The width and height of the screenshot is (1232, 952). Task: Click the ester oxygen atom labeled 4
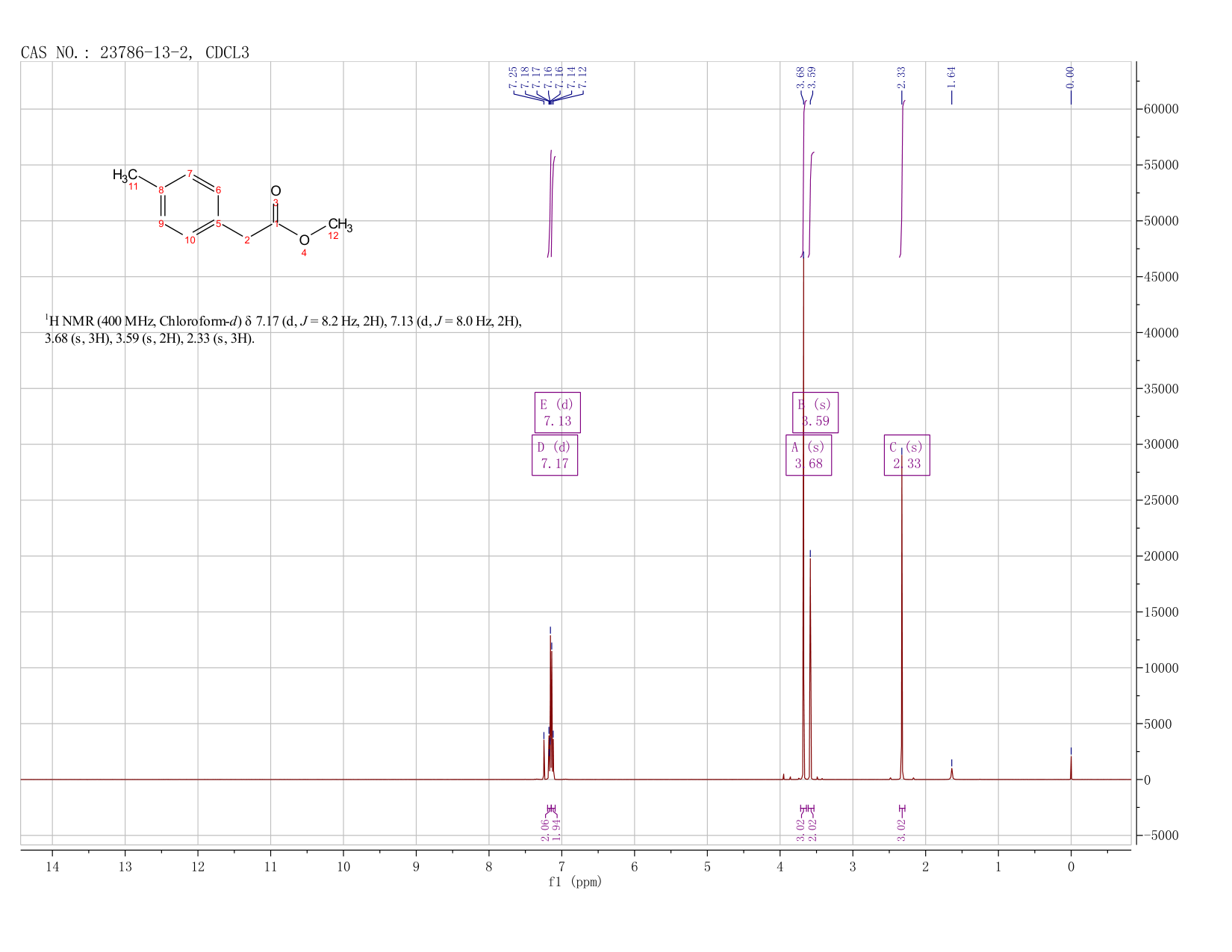(x=304, y=240)
